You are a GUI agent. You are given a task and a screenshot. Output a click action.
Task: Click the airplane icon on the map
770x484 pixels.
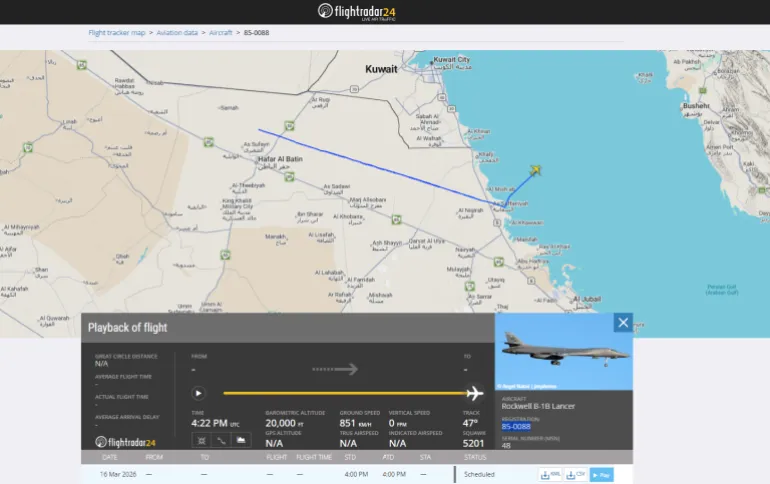pos(536,169)
